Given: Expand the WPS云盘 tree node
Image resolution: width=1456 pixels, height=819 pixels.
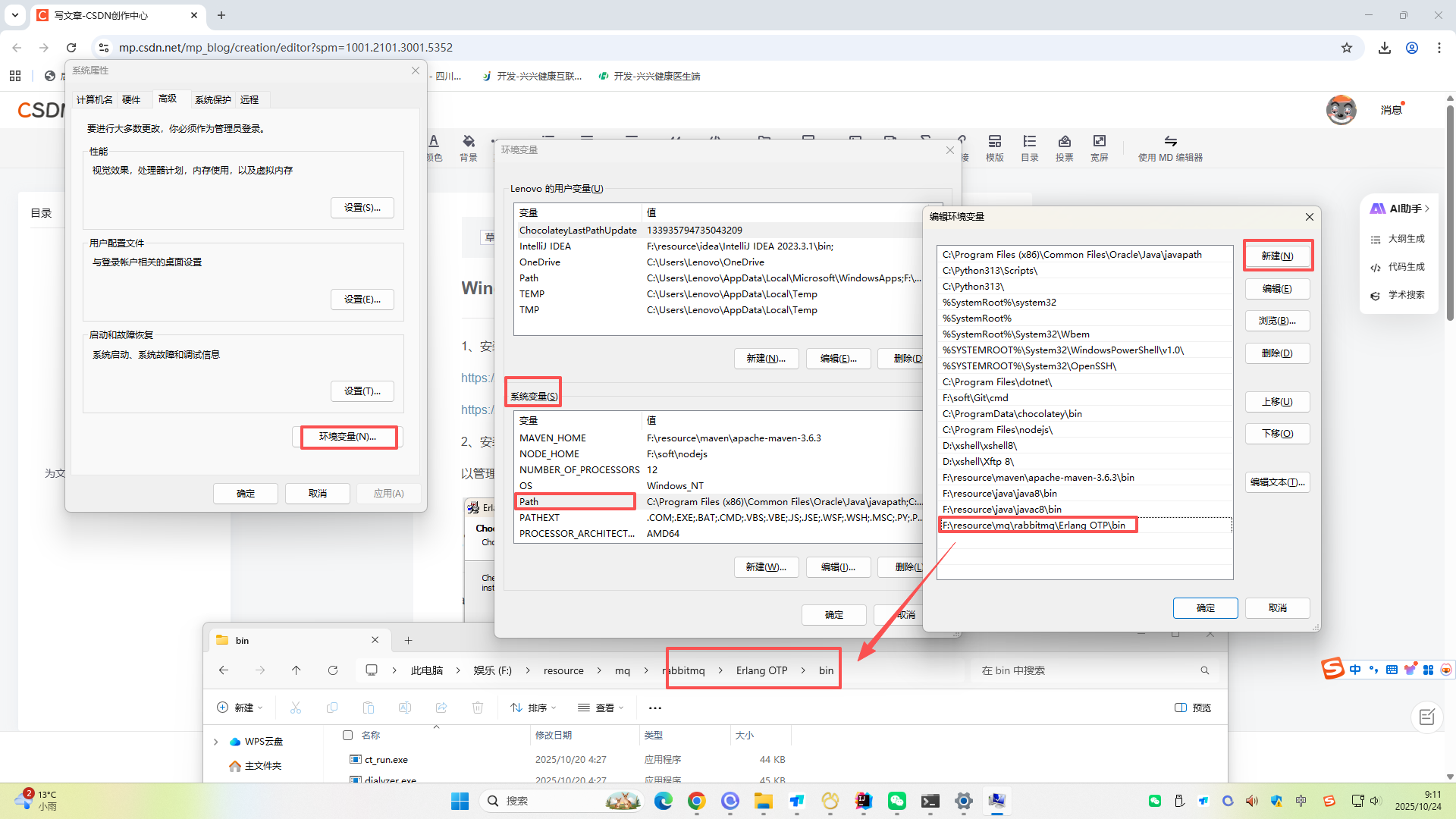Looking at the screenshot, I should 216,742.
